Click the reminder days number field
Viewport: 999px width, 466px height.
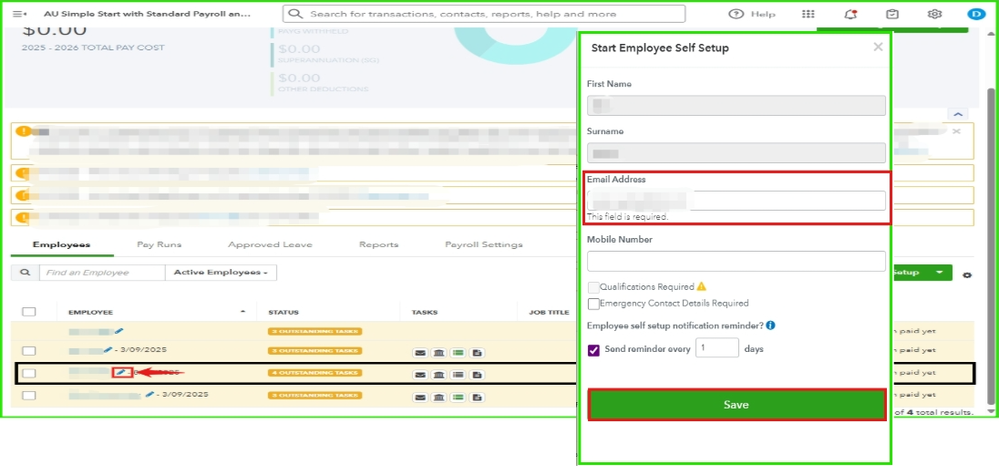[x=717, y=348]
